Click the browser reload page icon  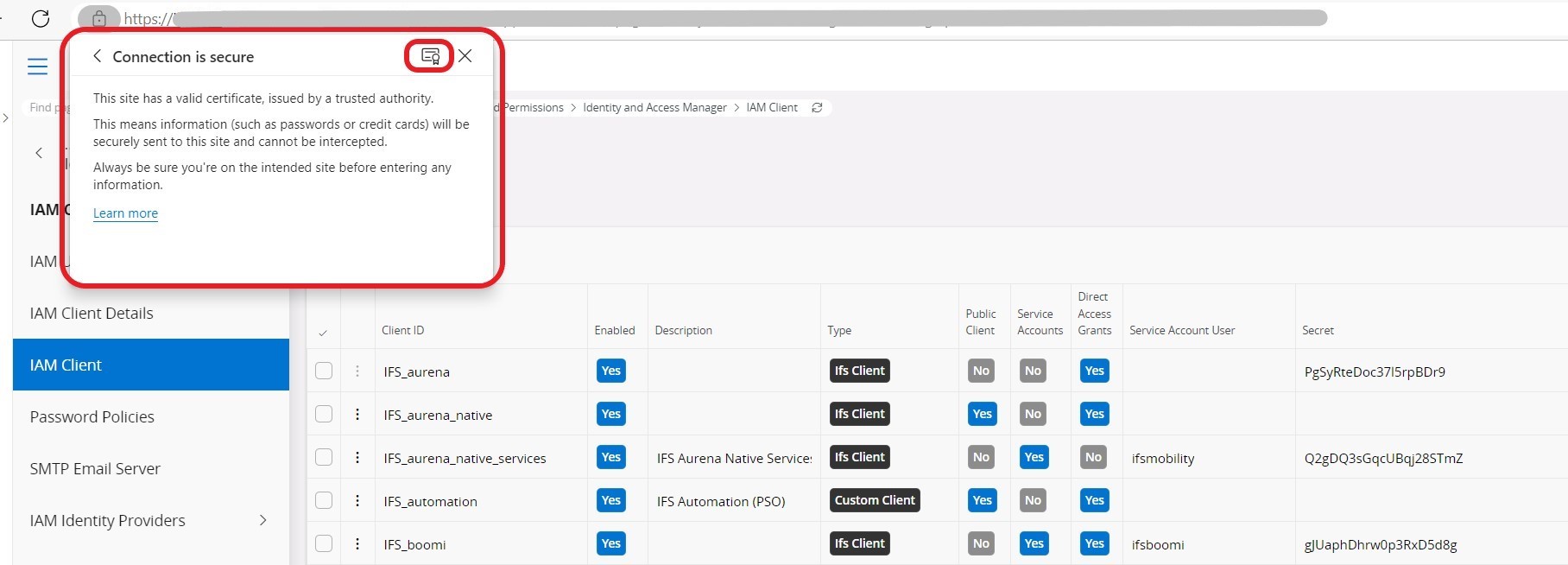[x=41, y=18]
